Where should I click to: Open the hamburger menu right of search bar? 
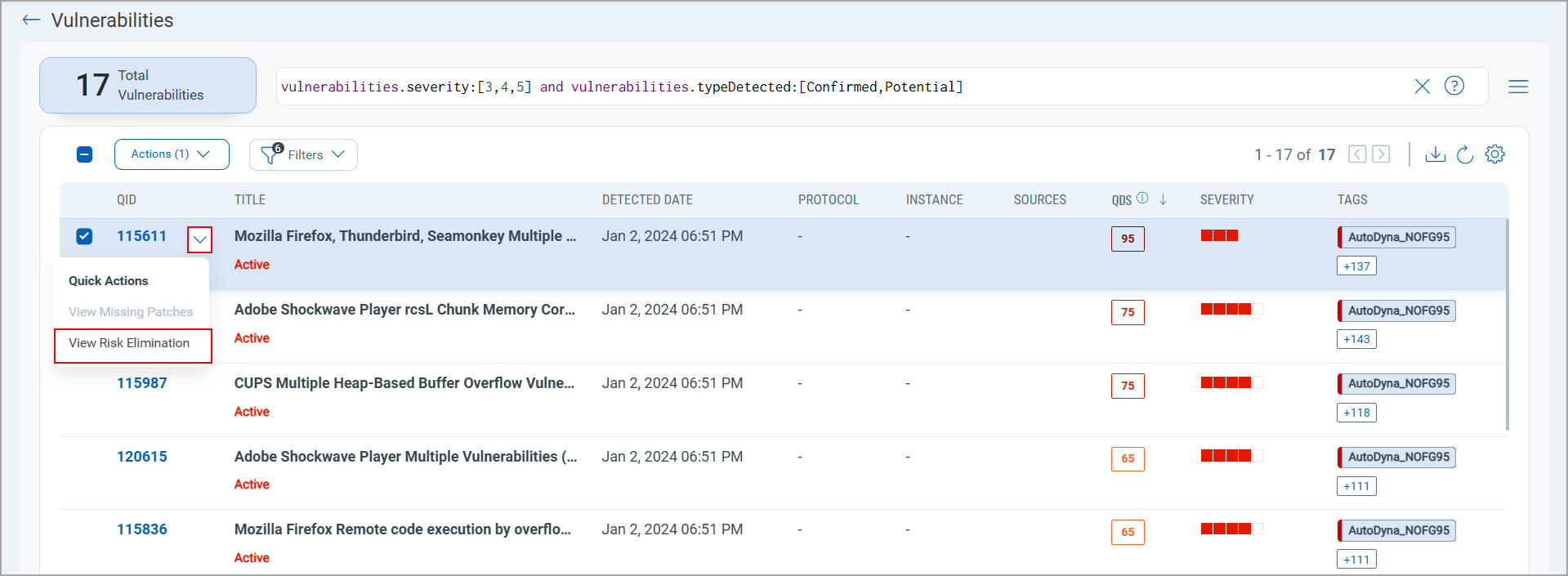pos(1517,87)
